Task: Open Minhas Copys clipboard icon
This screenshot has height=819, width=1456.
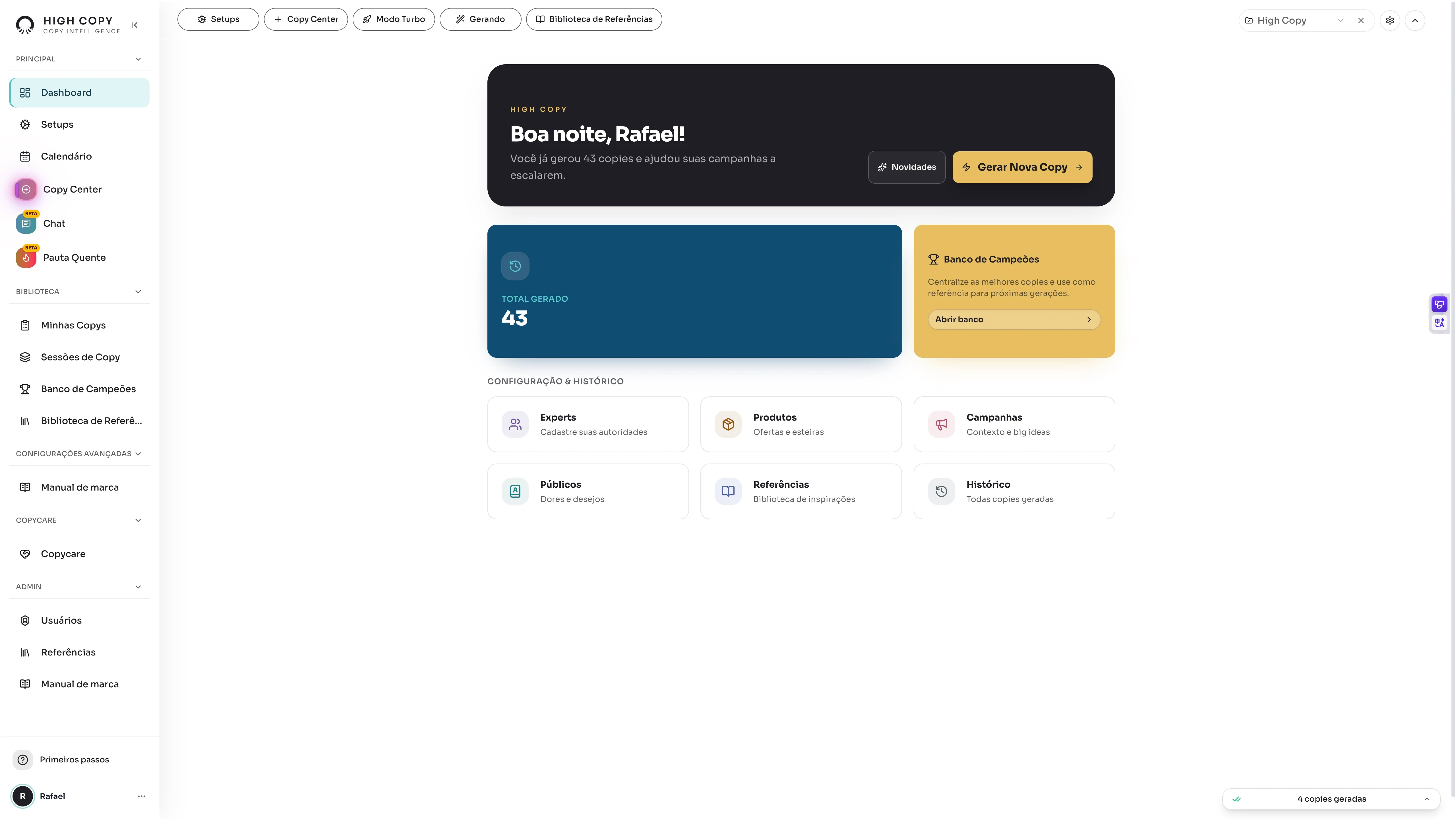Action: pyautogui.click(x=25, y=325)
